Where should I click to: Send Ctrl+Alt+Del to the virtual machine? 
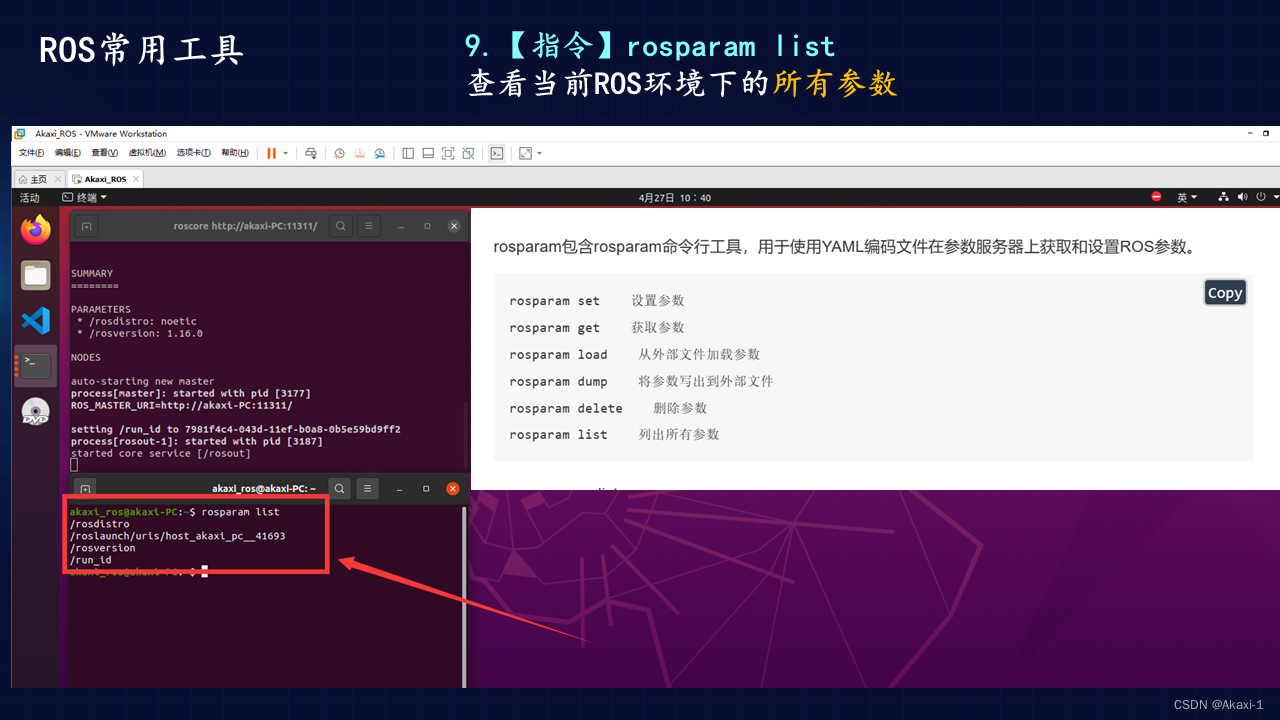pyautogui.click(x=310, y=153)
